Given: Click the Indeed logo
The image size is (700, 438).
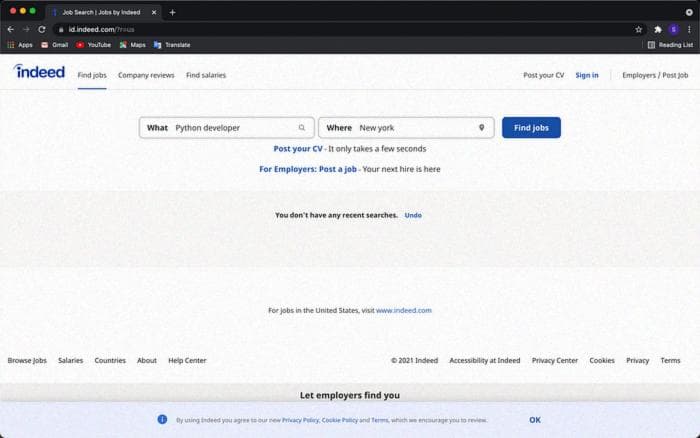Looking at the screenshot, I should [x=39, y=71].
